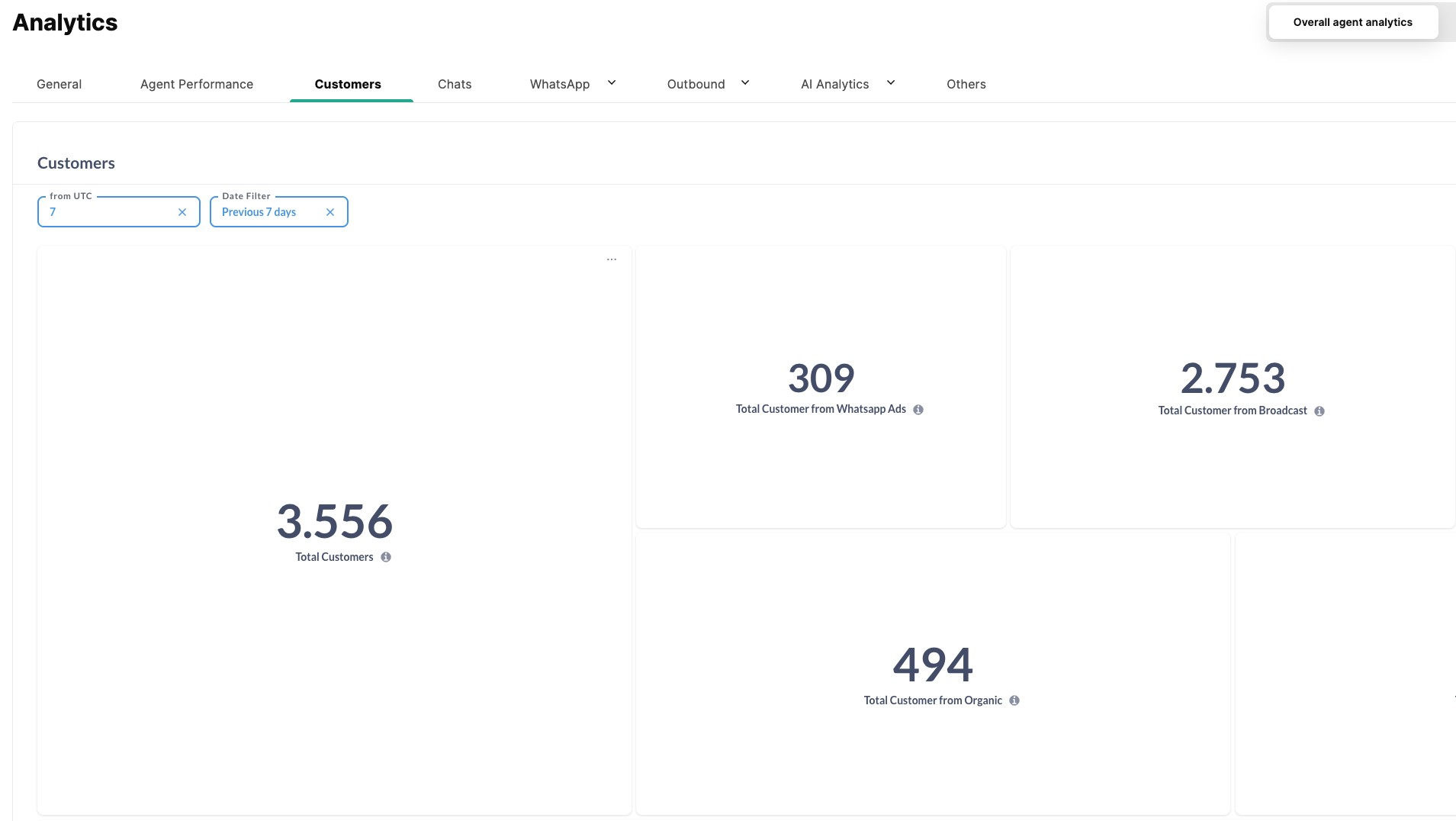1456x821 pixels.
Task: Clear the from UTC filter value
Action: pos(182,212)
